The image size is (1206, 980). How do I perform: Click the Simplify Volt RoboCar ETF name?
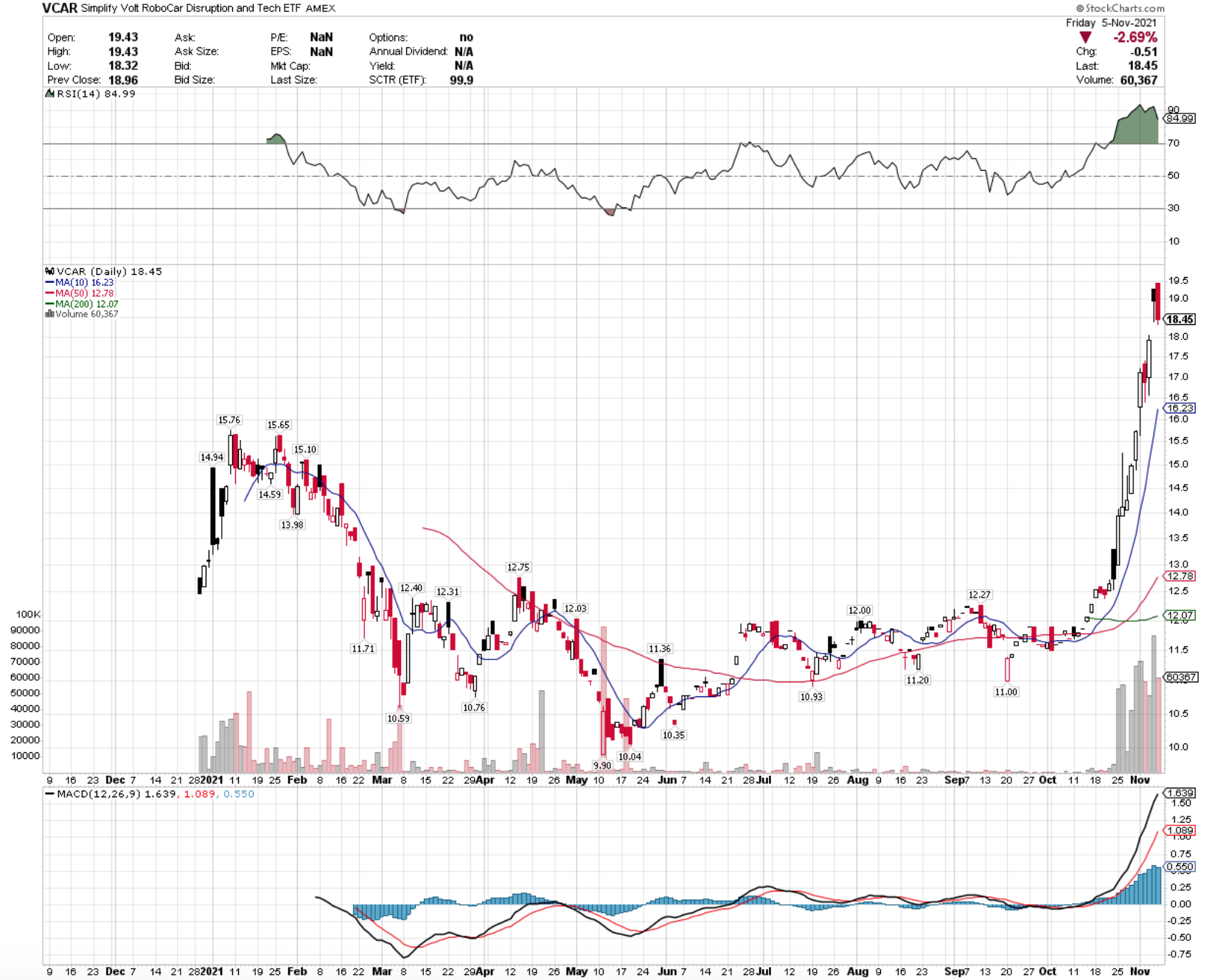point(190,8)
